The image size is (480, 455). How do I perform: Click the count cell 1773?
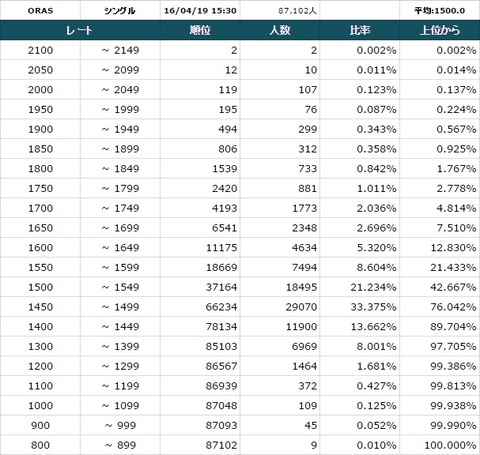pyautogui.click(x=280, y=208)
